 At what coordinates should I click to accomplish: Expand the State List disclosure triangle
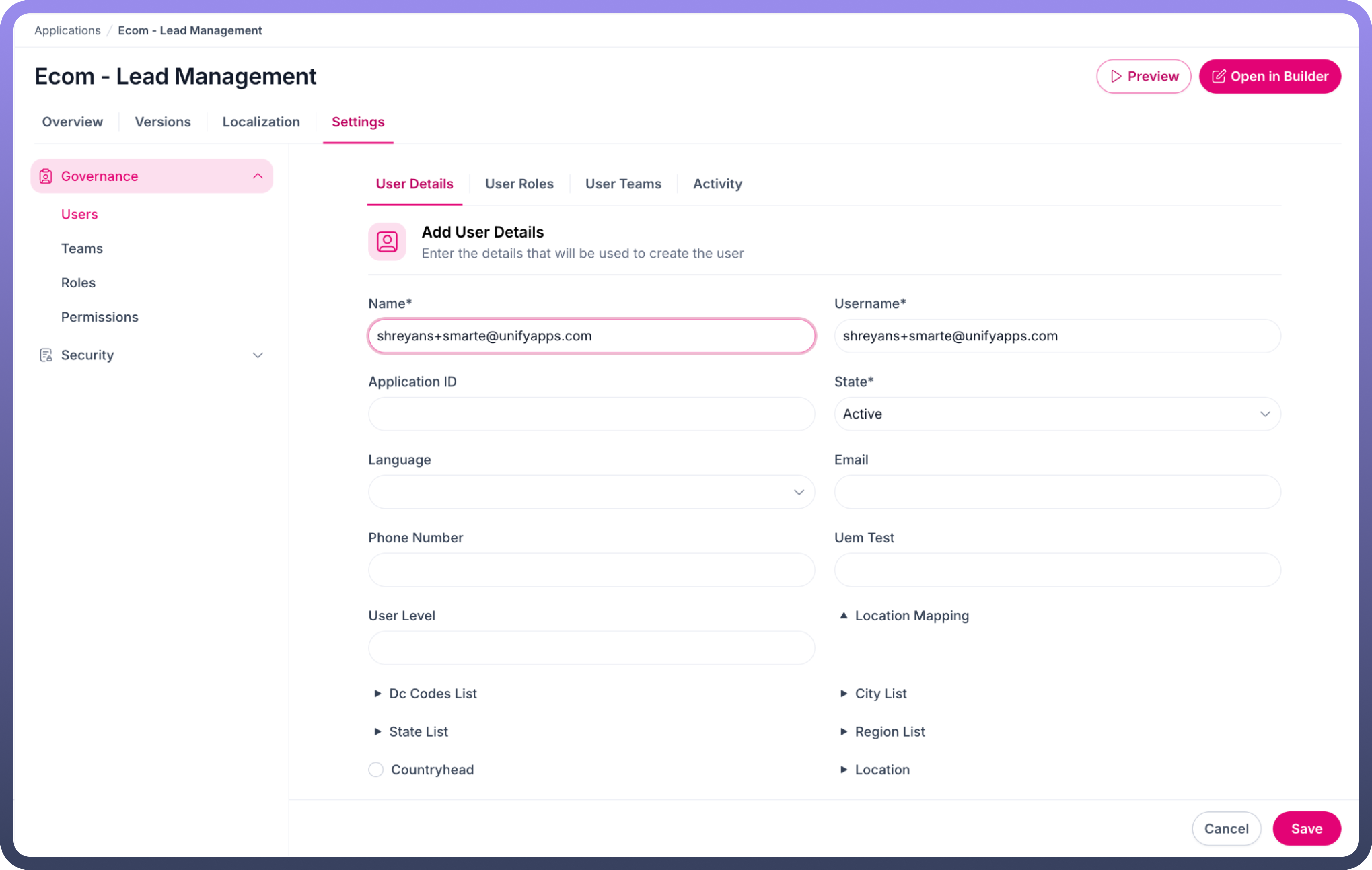pyautogui.click(x=377, y=731)
